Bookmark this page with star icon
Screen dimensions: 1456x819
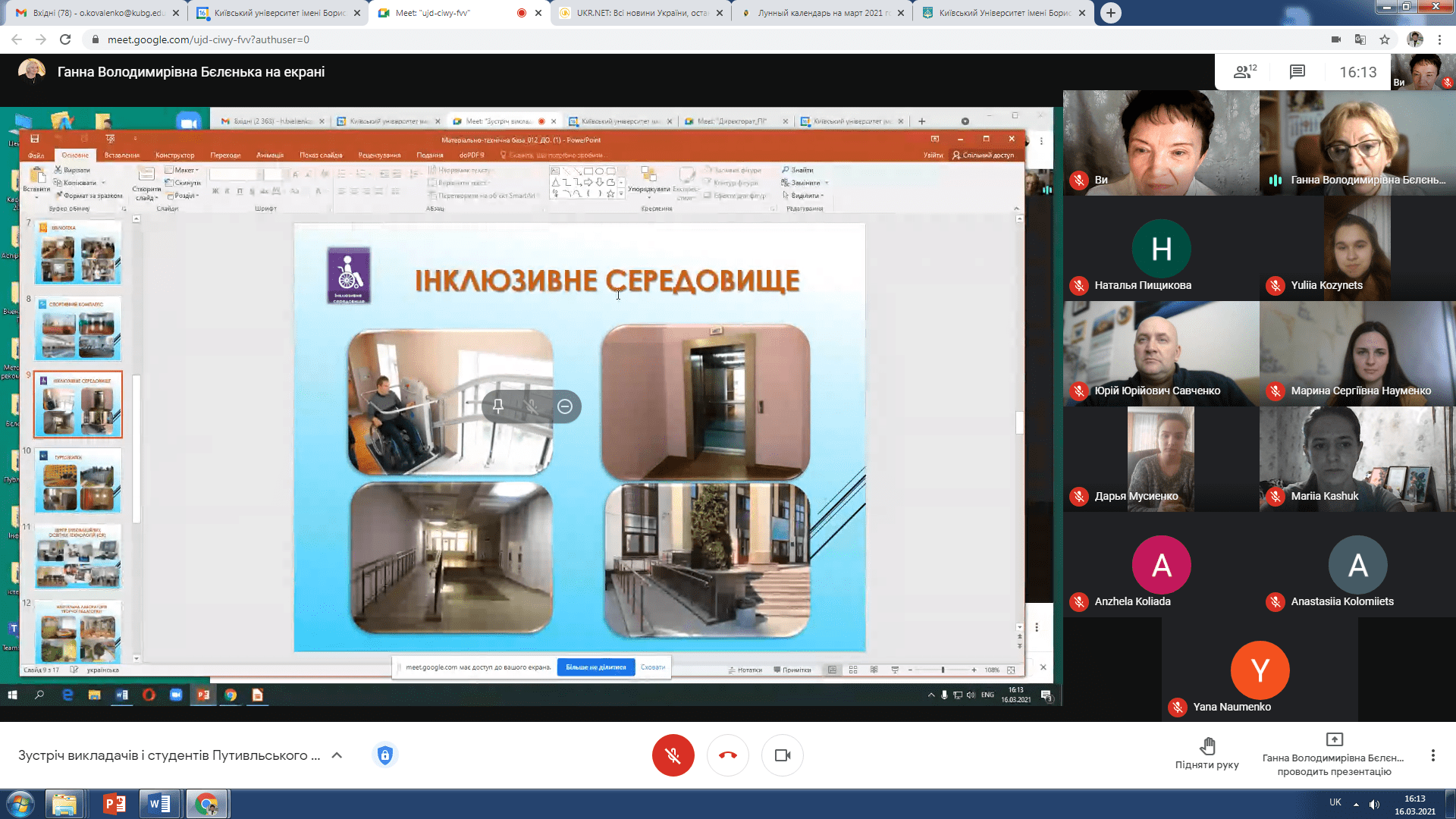1385,39
